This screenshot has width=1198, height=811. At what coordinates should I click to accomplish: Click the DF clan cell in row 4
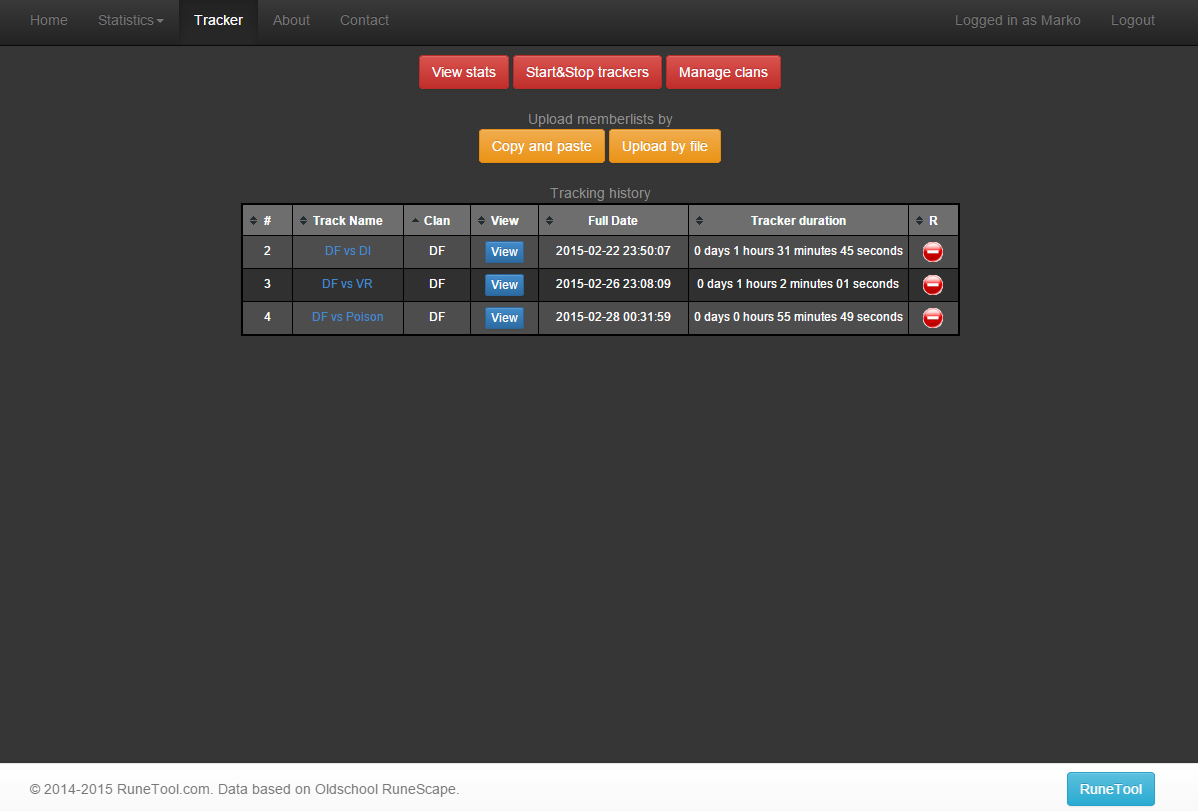[x=437, y=317]
